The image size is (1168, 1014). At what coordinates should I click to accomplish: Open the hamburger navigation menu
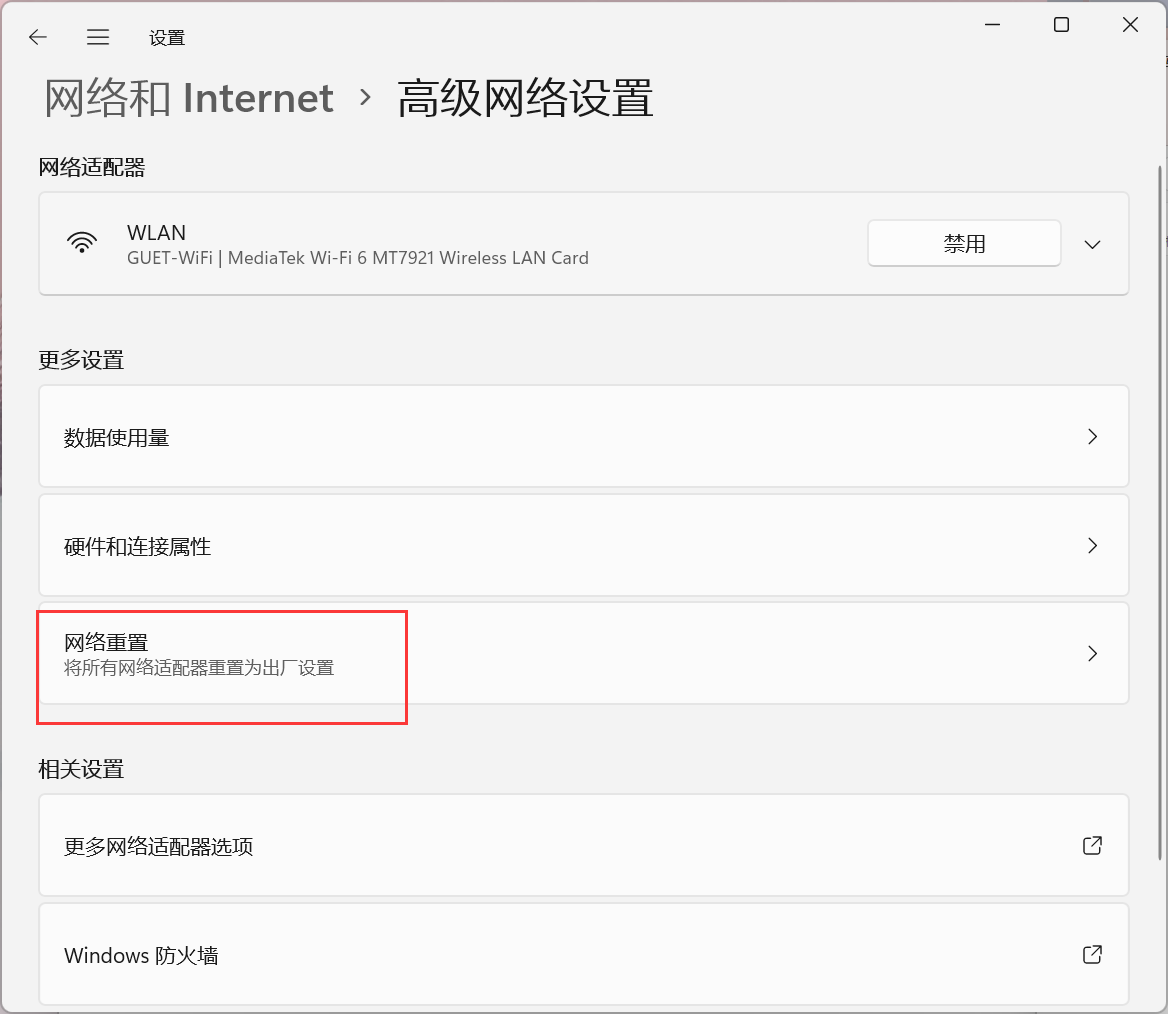98,37
